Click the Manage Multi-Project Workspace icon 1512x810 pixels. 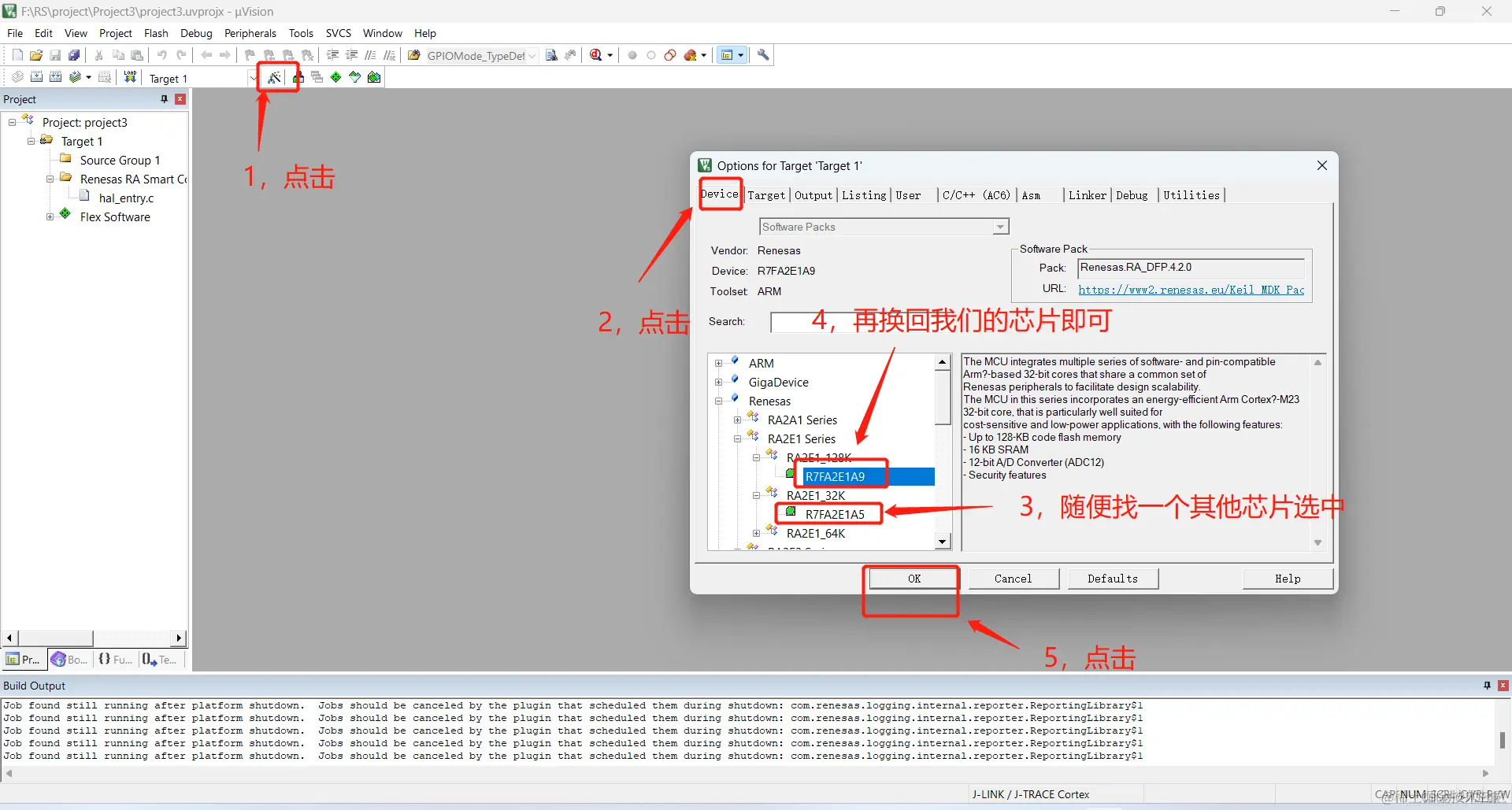pos(317,77)
